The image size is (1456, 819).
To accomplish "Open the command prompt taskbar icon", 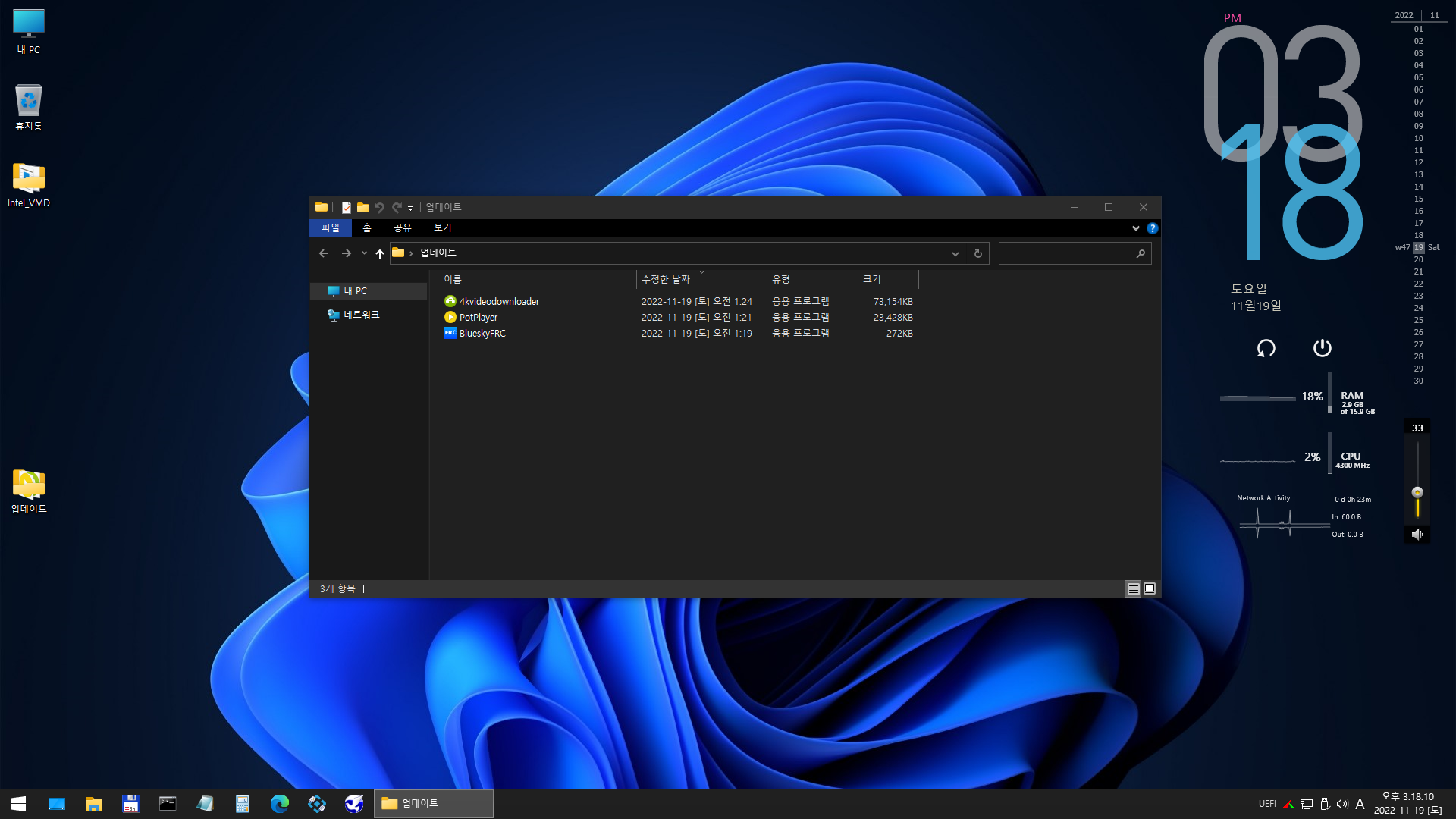I will [x=168, y=804].
